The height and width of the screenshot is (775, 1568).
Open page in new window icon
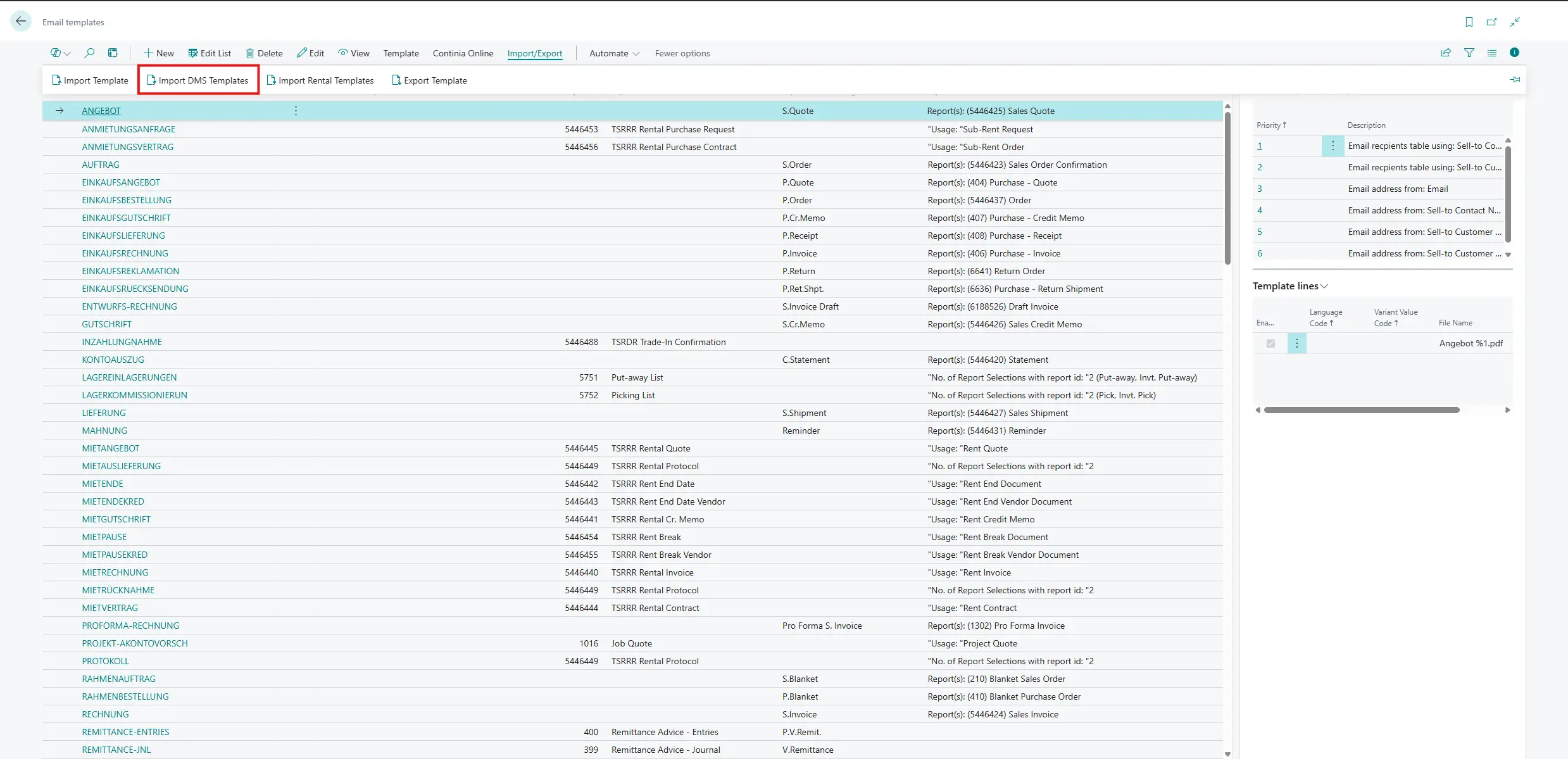pyautogui.click(x=1492, y=22)
